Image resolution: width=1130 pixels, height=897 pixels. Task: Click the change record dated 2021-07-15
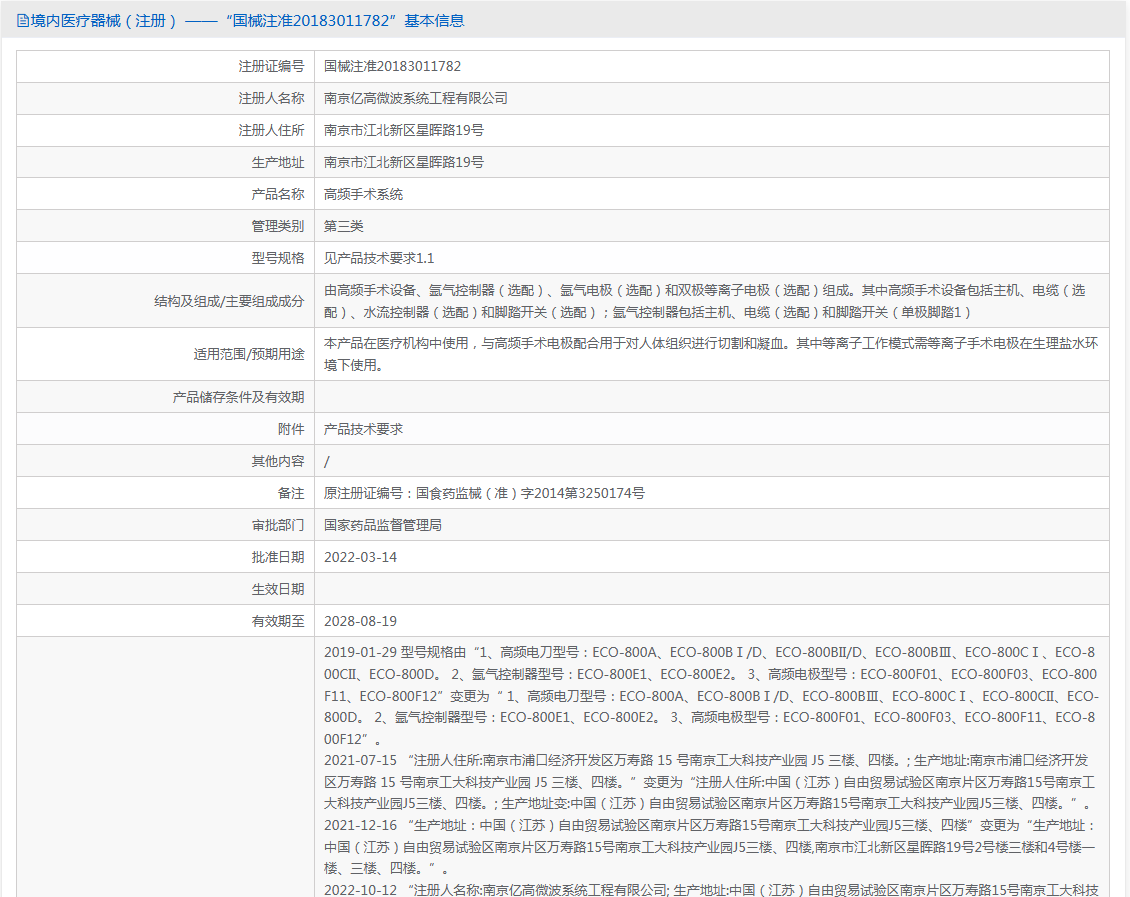(710, 782)
